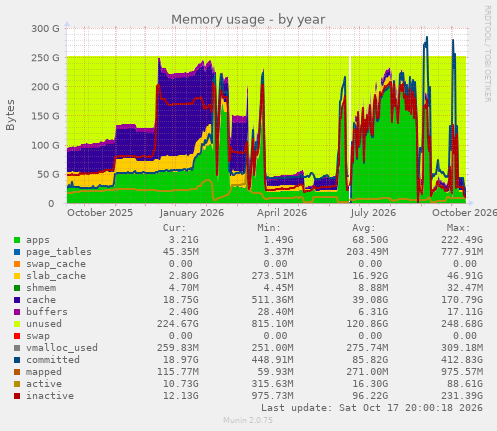497x431 pixels.
Task: Click committed average value 85.82G
Action: pyautogui.click(x=370, y=360)
